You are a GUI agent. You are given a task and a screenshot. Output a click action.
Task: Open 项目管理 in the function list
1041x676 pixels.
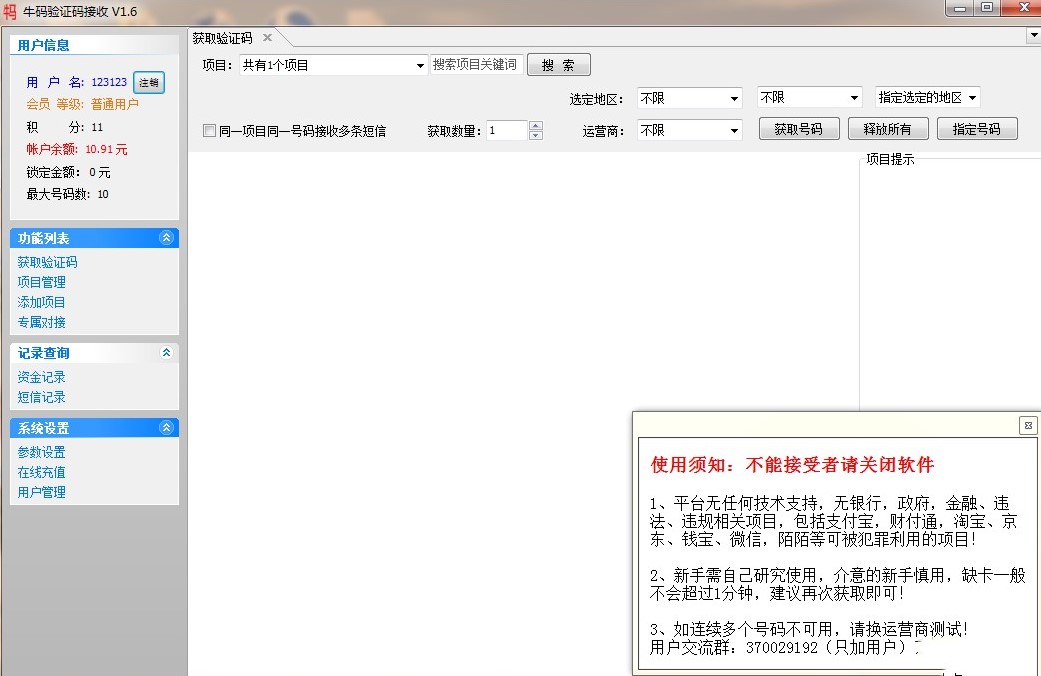coord(41,282)
